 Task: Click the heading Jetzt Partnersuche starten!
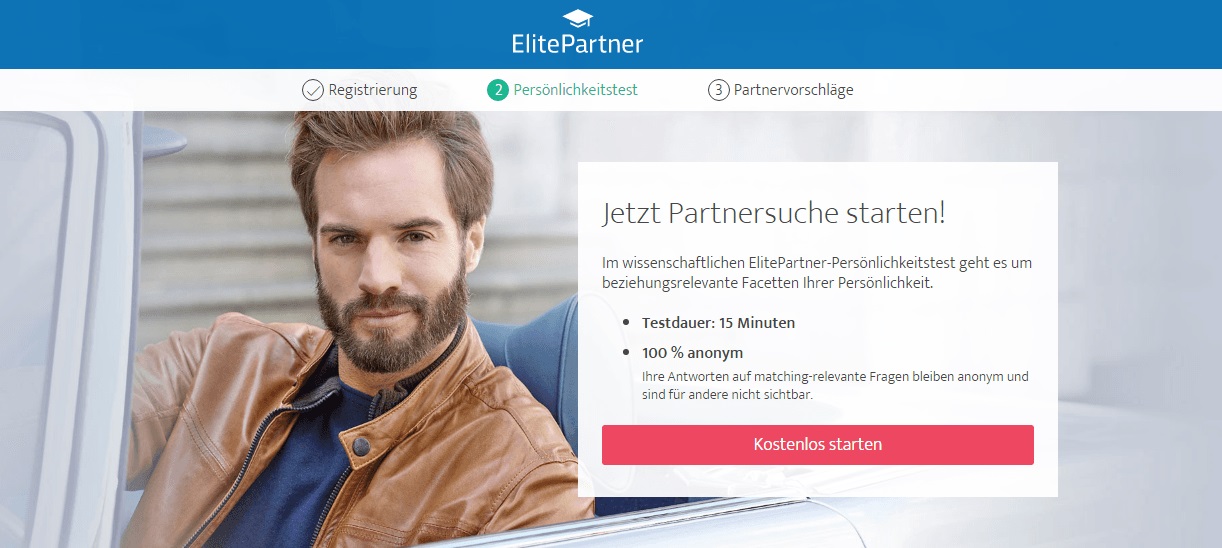[774, 213]
